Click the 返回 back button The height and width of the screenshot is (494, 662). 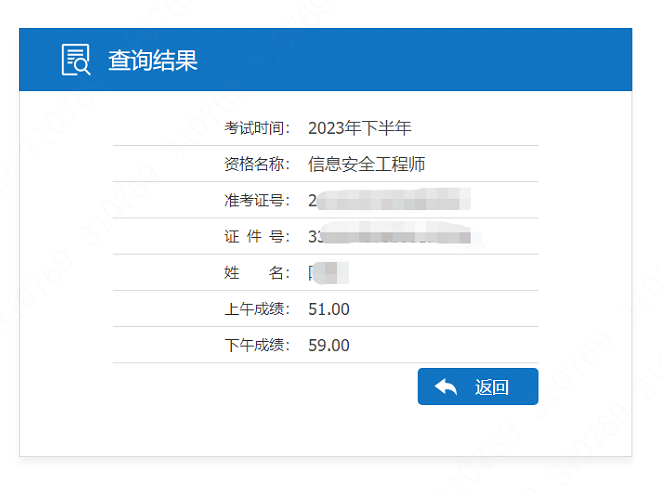pyautogui.click(x=478, y=386)
